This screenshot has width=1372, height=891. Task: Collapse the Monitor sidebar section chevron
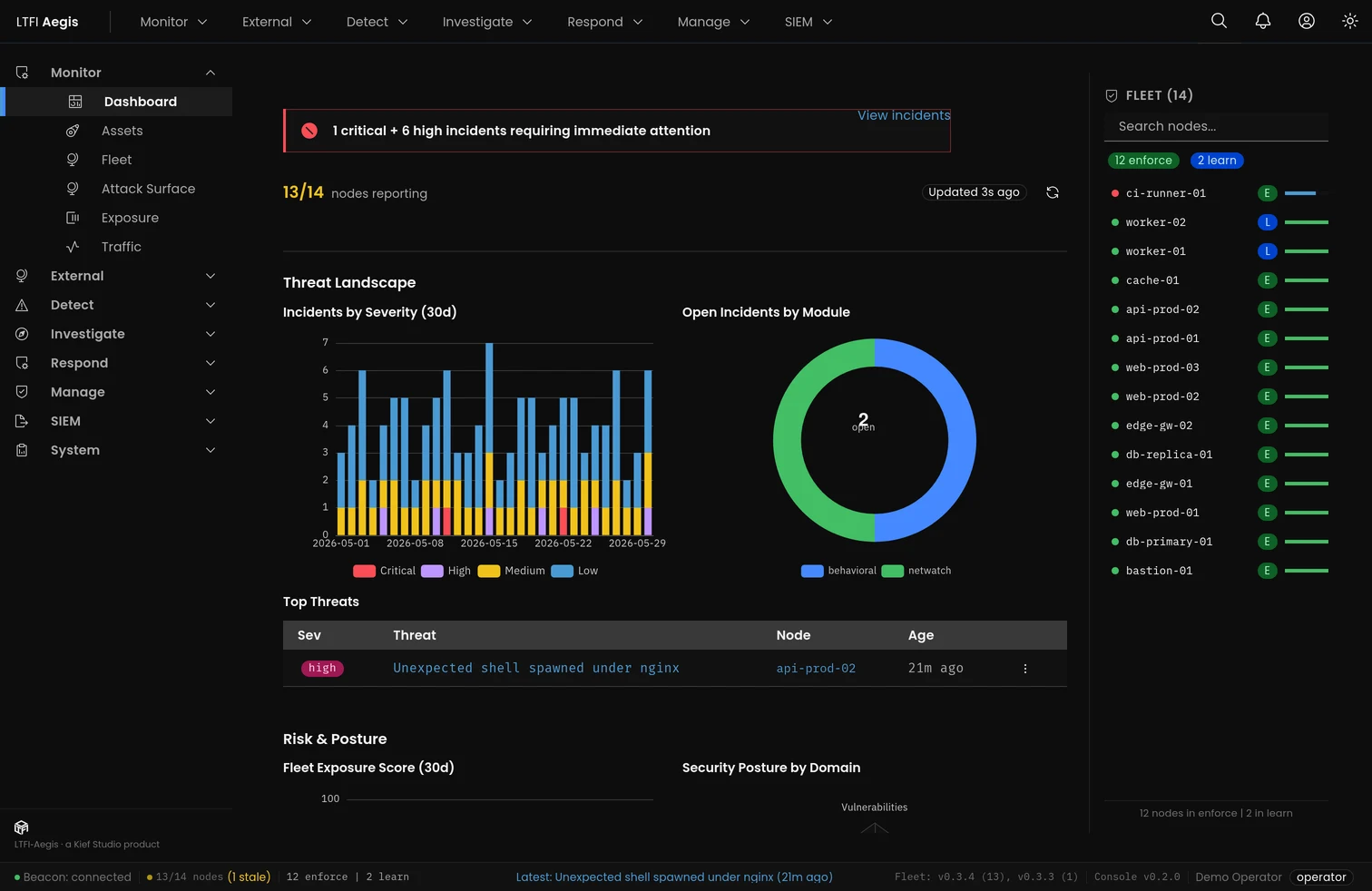point(211,73)
